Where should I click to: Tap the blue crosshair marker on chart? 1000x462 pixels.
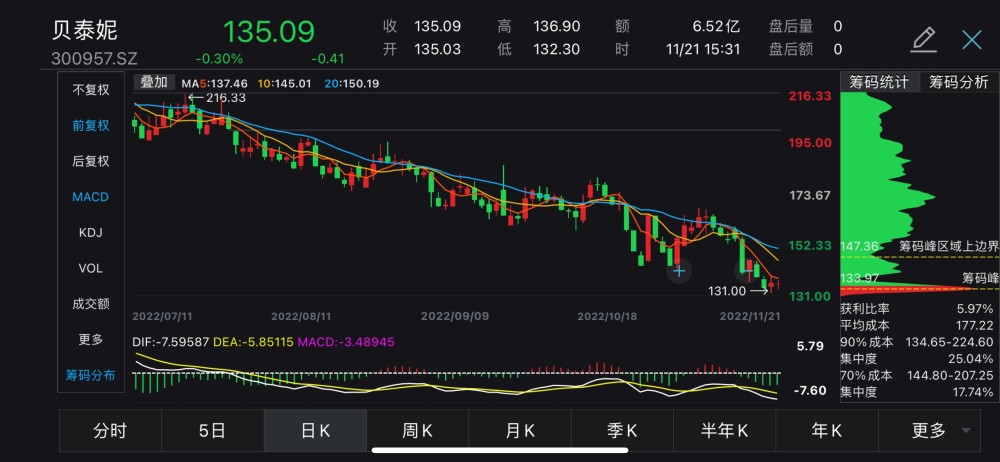pos(679,270)
